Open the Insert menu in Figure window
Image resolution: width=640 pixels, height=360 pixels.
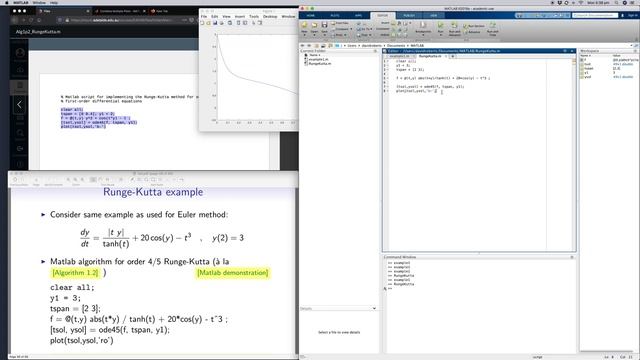240,16
